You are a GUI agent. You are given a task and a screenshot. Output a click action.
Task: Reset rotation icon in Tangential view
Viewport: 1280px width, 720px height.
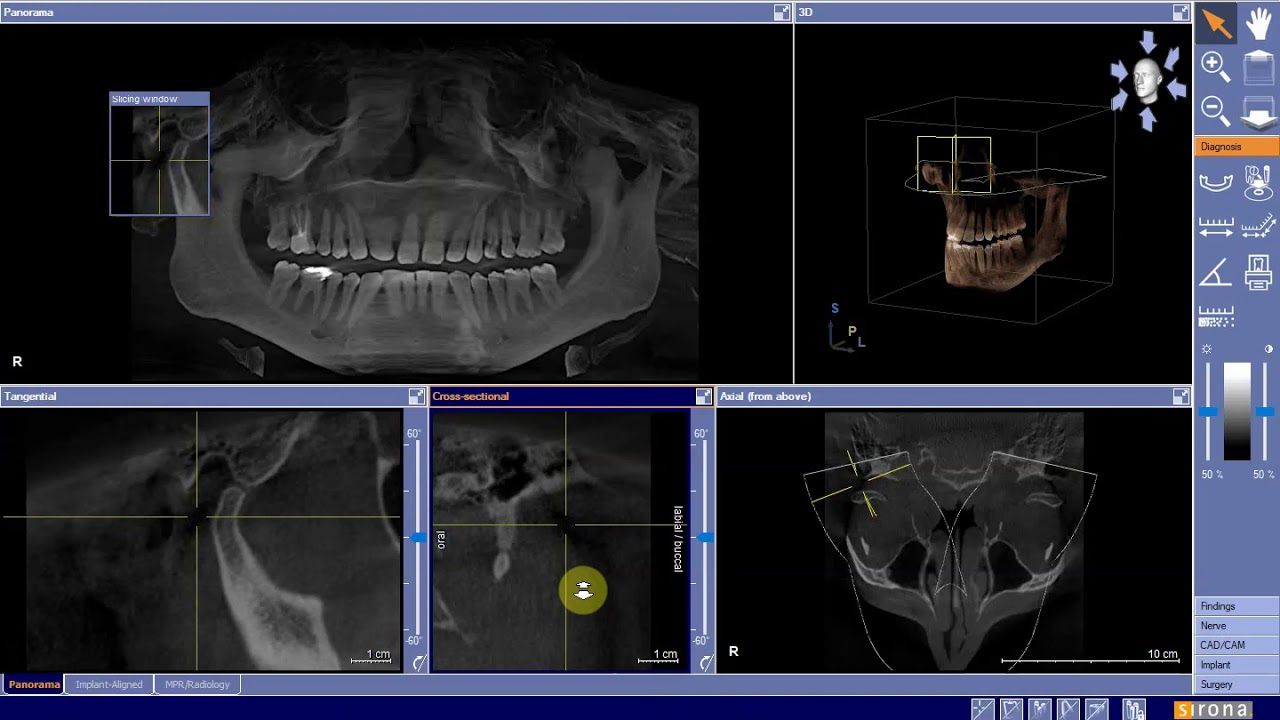(419, 662)
